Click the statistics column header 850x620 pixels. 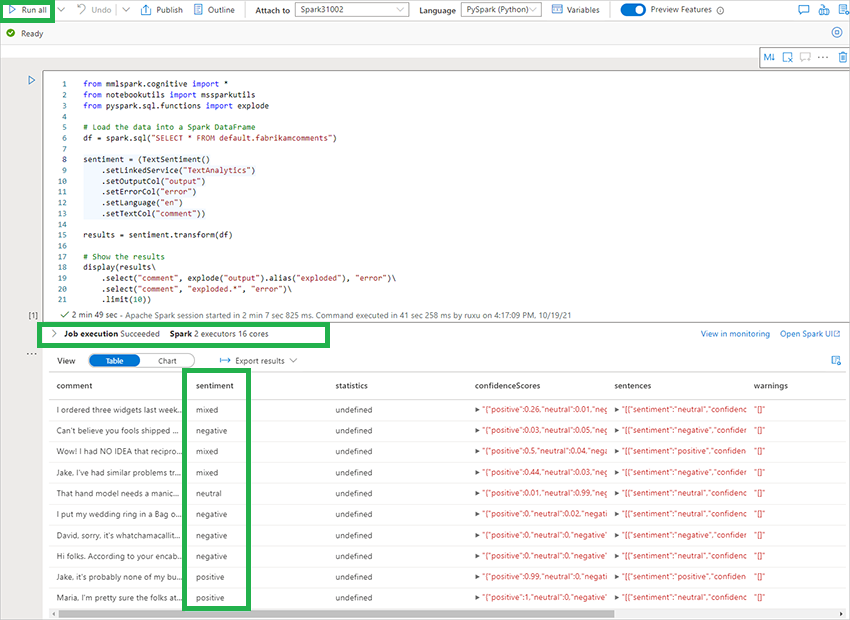[x=351, y=386]
